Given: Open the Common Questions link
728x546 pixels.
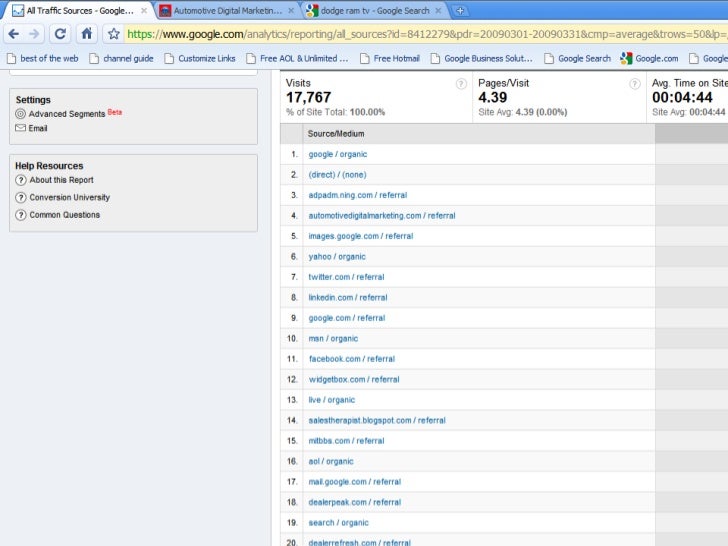Looking at the screenshot, I should pyautogui.click(x=65, y=215).
